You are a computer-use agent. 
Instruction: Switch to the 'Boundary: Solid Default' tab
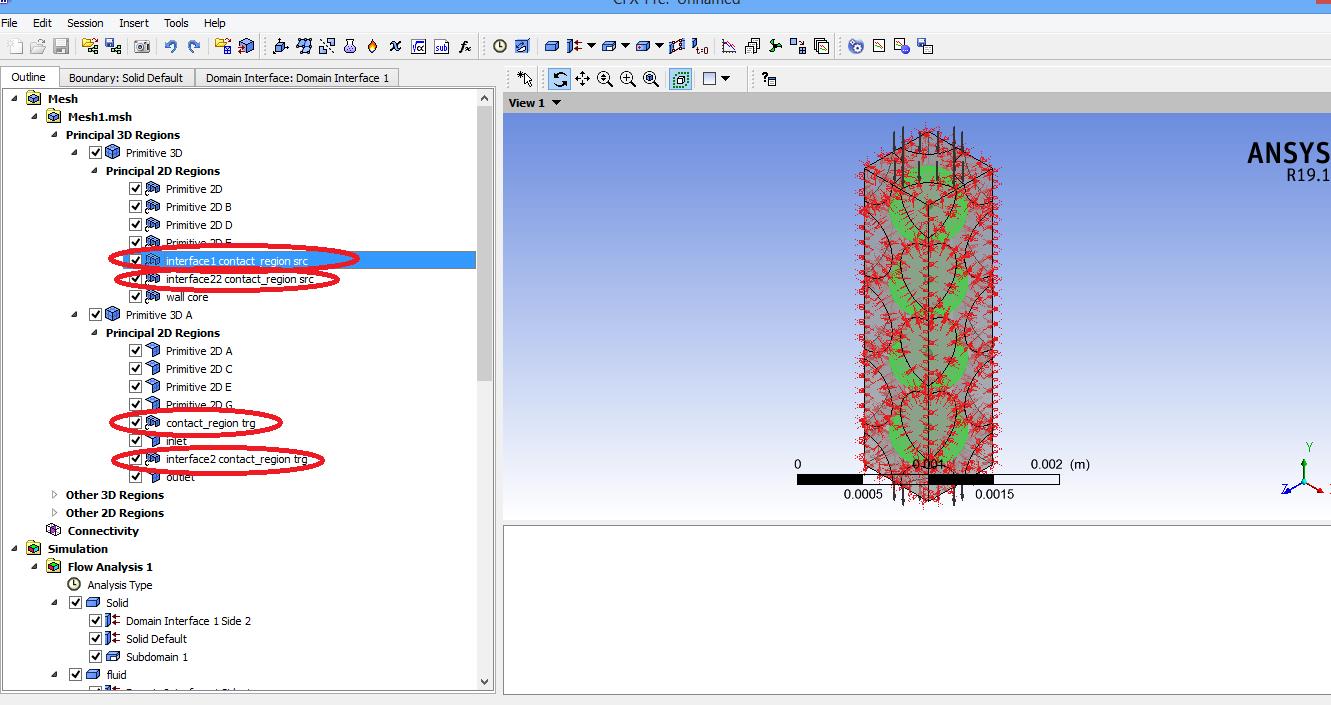point(127,76)
